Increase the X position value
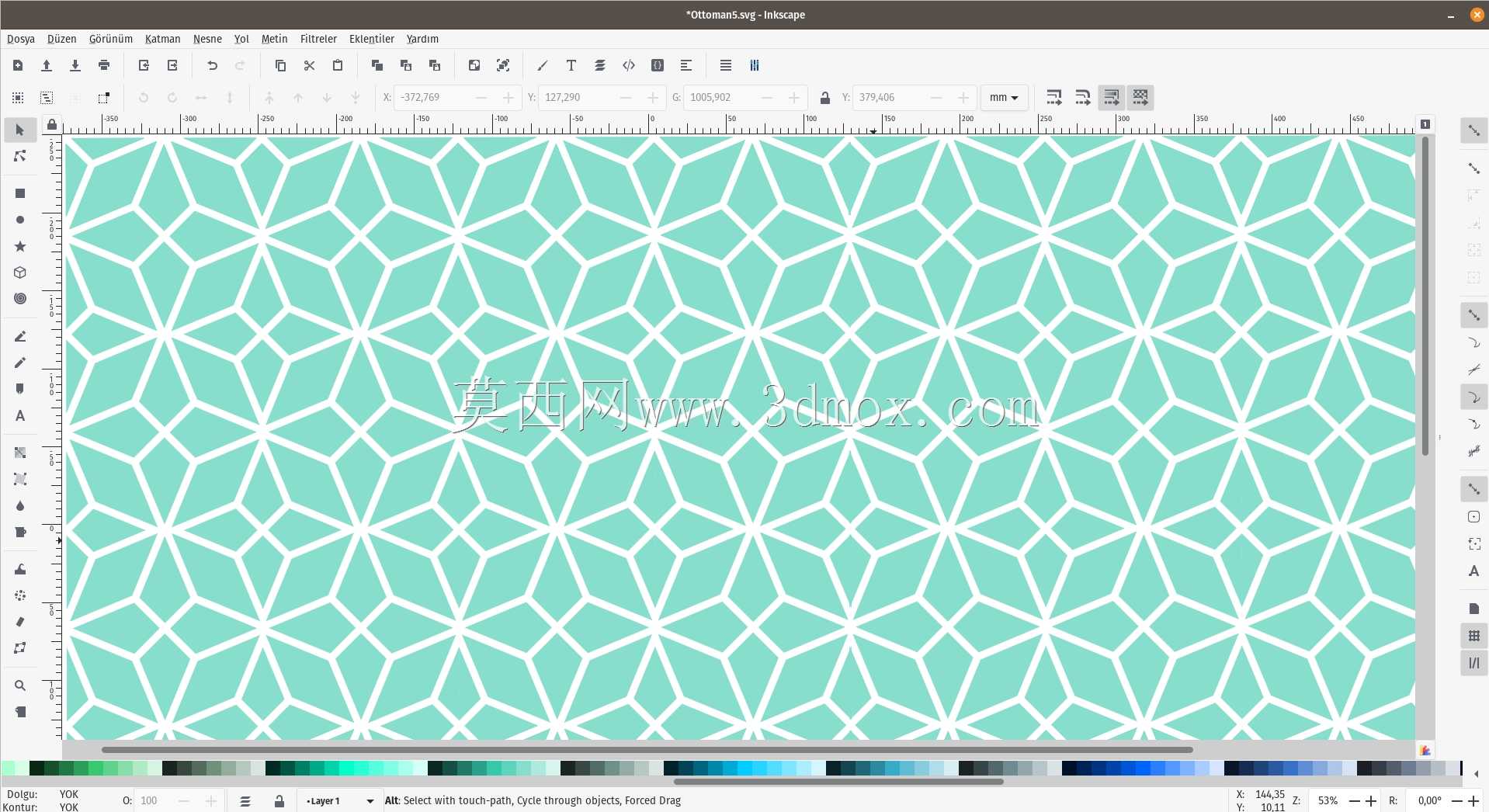1489x812 pixels. point(508,98)
